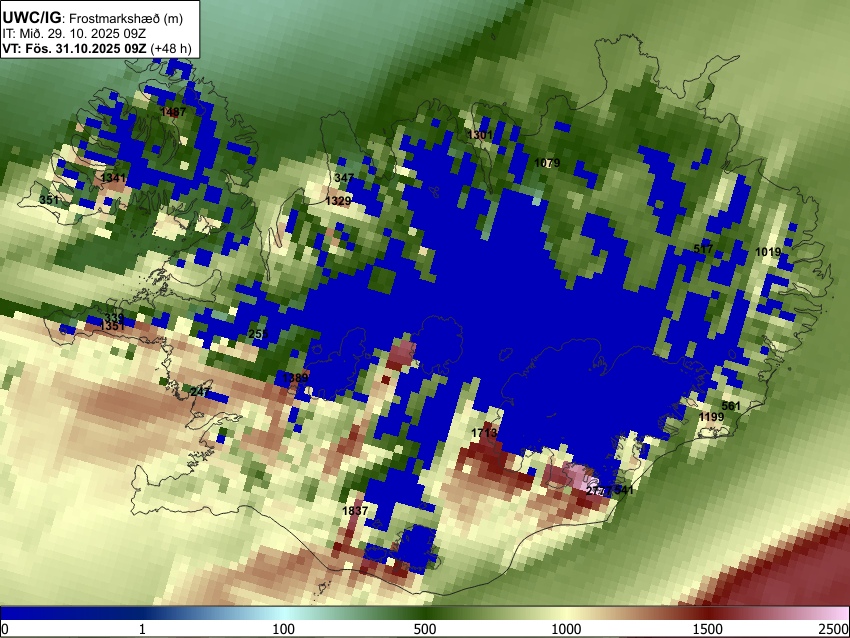Select the '500' legend tick label
The height and width of the screenshot is (638, 850).
[425, 629]
